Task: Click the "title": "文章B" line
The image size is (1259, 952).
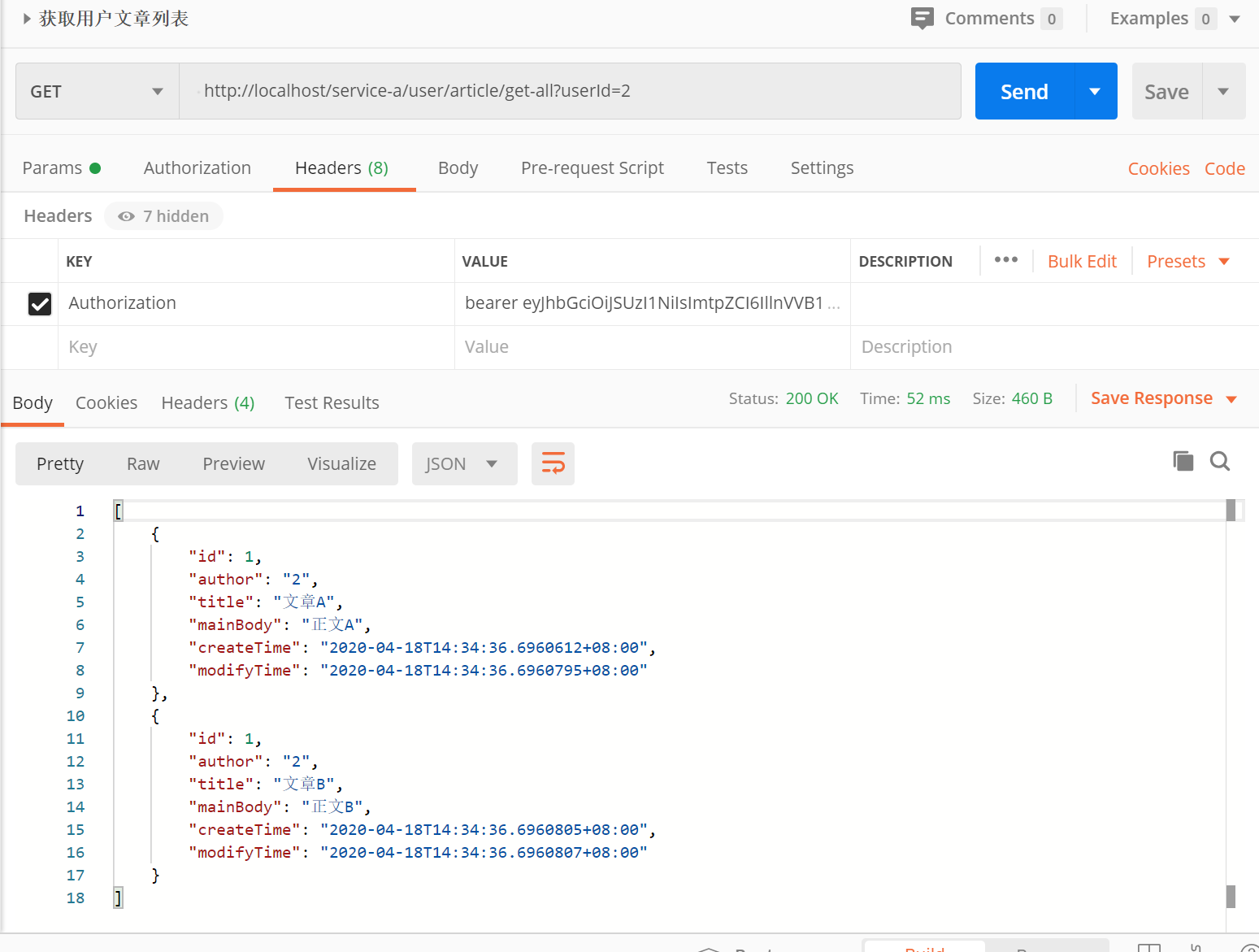Action: (266, 784)
